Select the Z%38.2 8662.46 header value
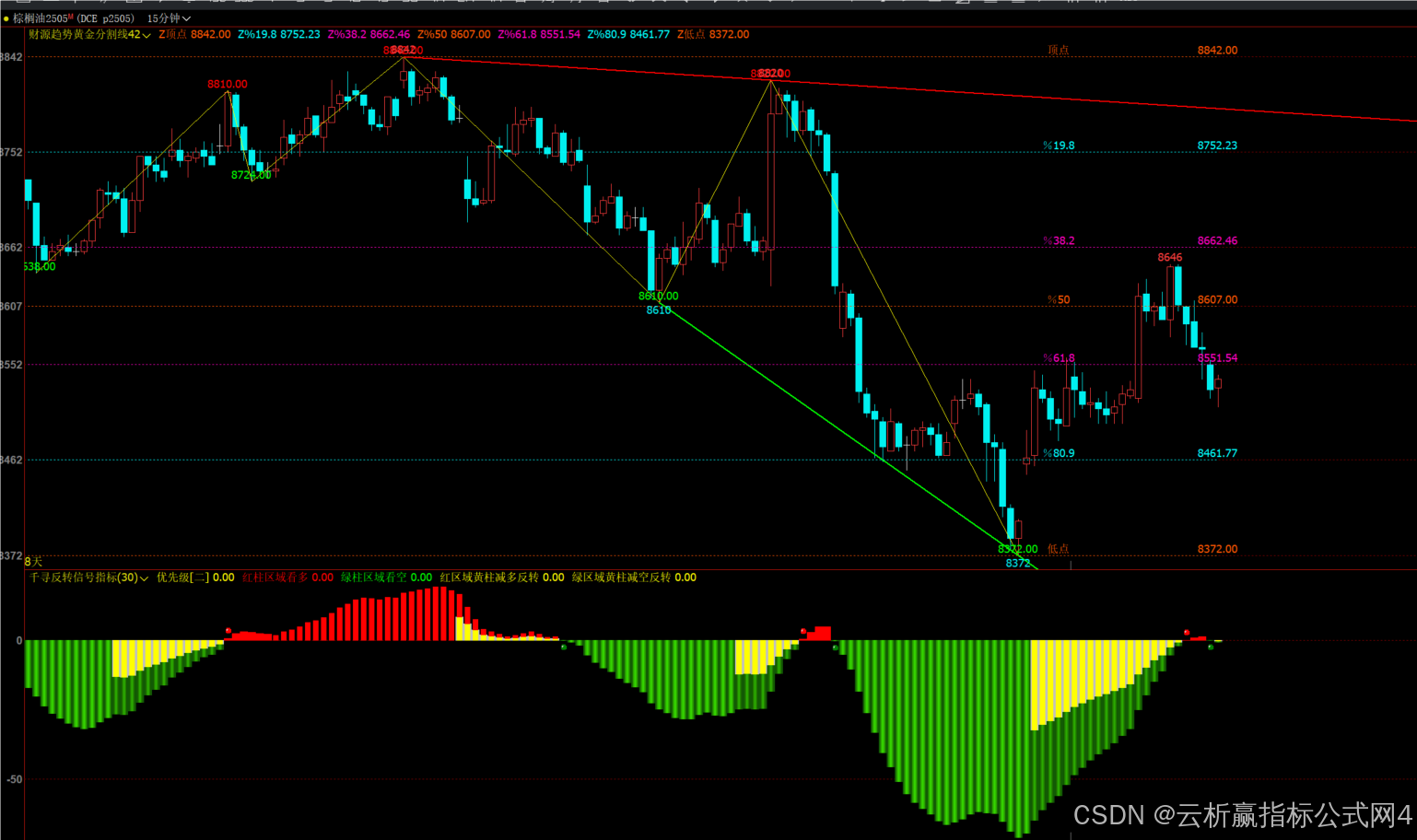Viewport: 1417px width, 840px height. point(369,34)
